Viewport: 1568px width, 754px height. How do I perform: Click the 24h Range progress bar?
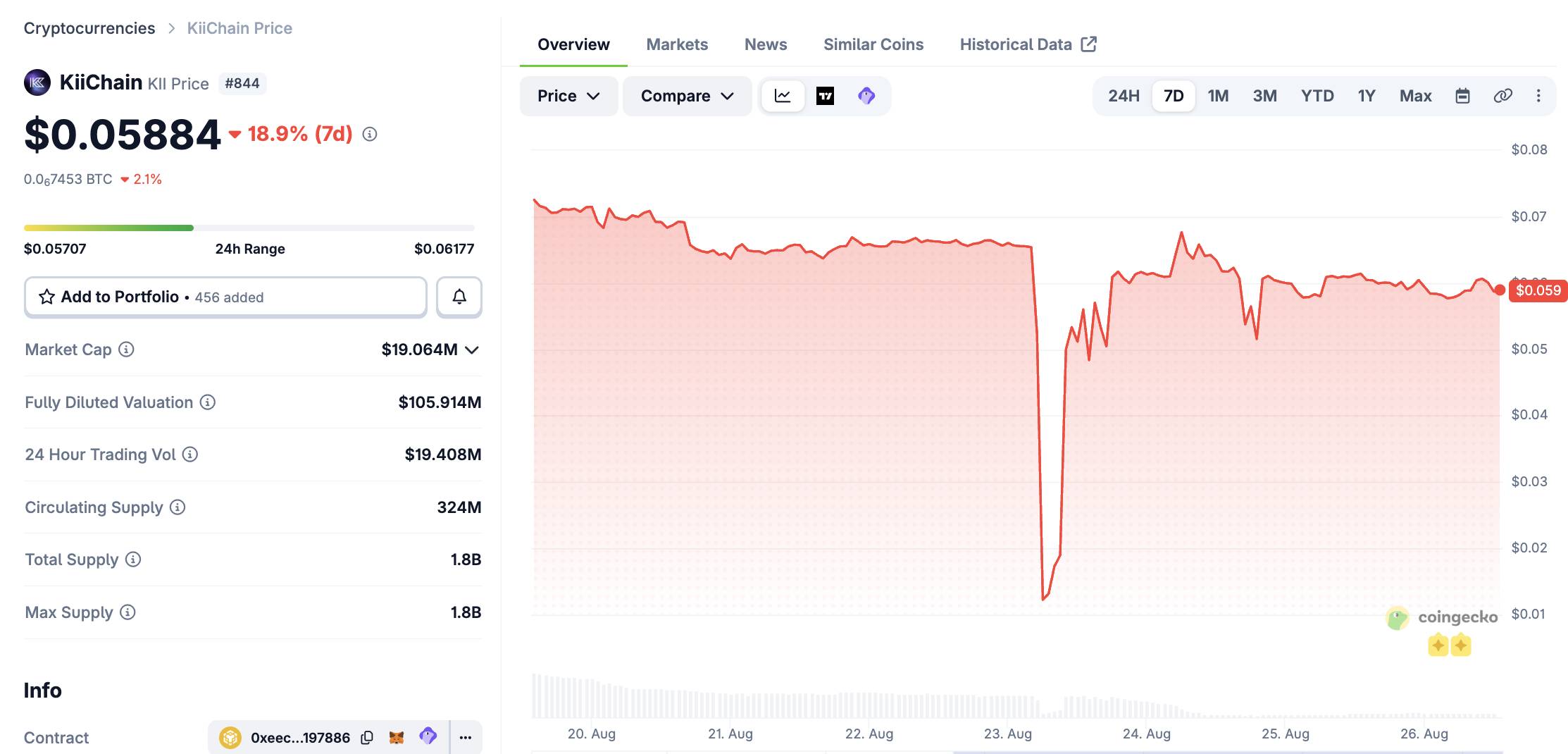point(249,228)
